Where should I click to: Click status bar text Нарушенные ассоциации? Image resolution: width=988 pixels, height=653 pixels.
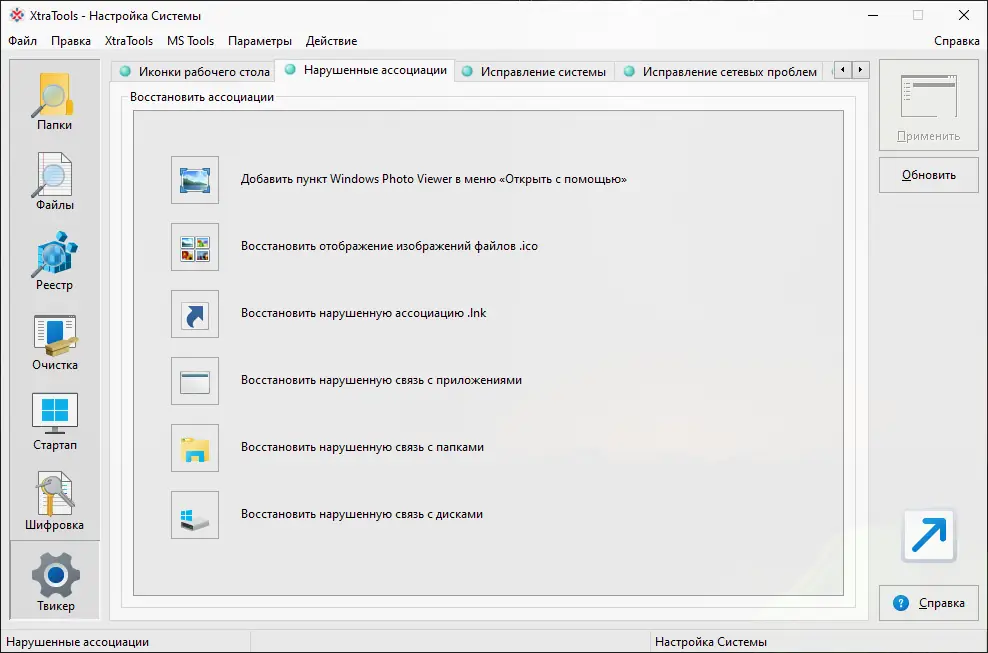tap(78, 642)
